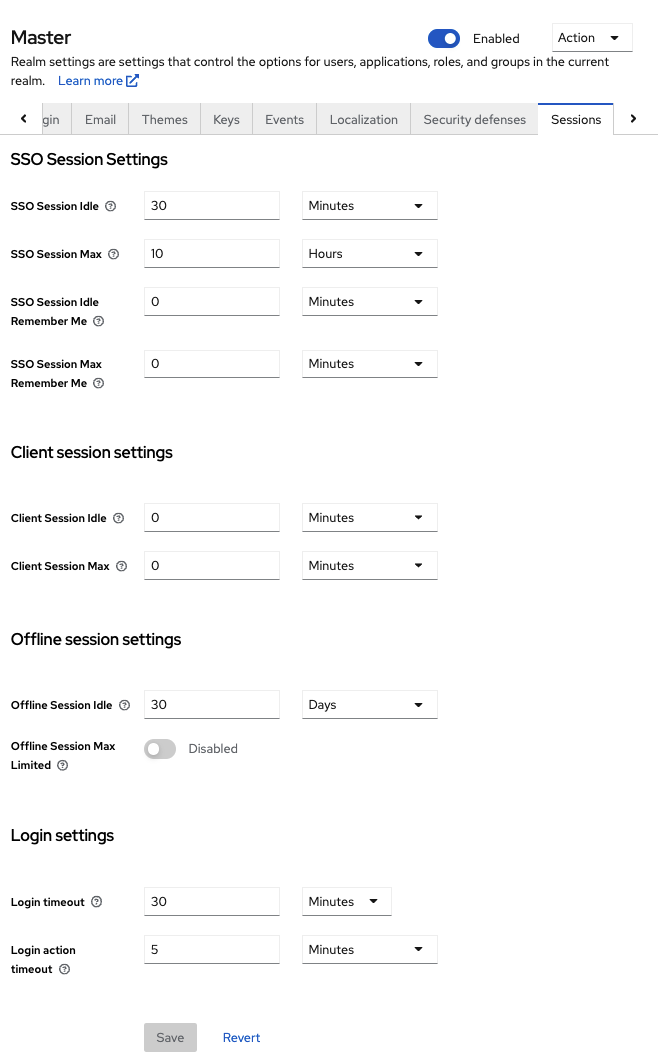This screenshot has width=658, height=1057.
Task: Open SSO Session Max Hours unit dropdown
Action: coord(369,254)
